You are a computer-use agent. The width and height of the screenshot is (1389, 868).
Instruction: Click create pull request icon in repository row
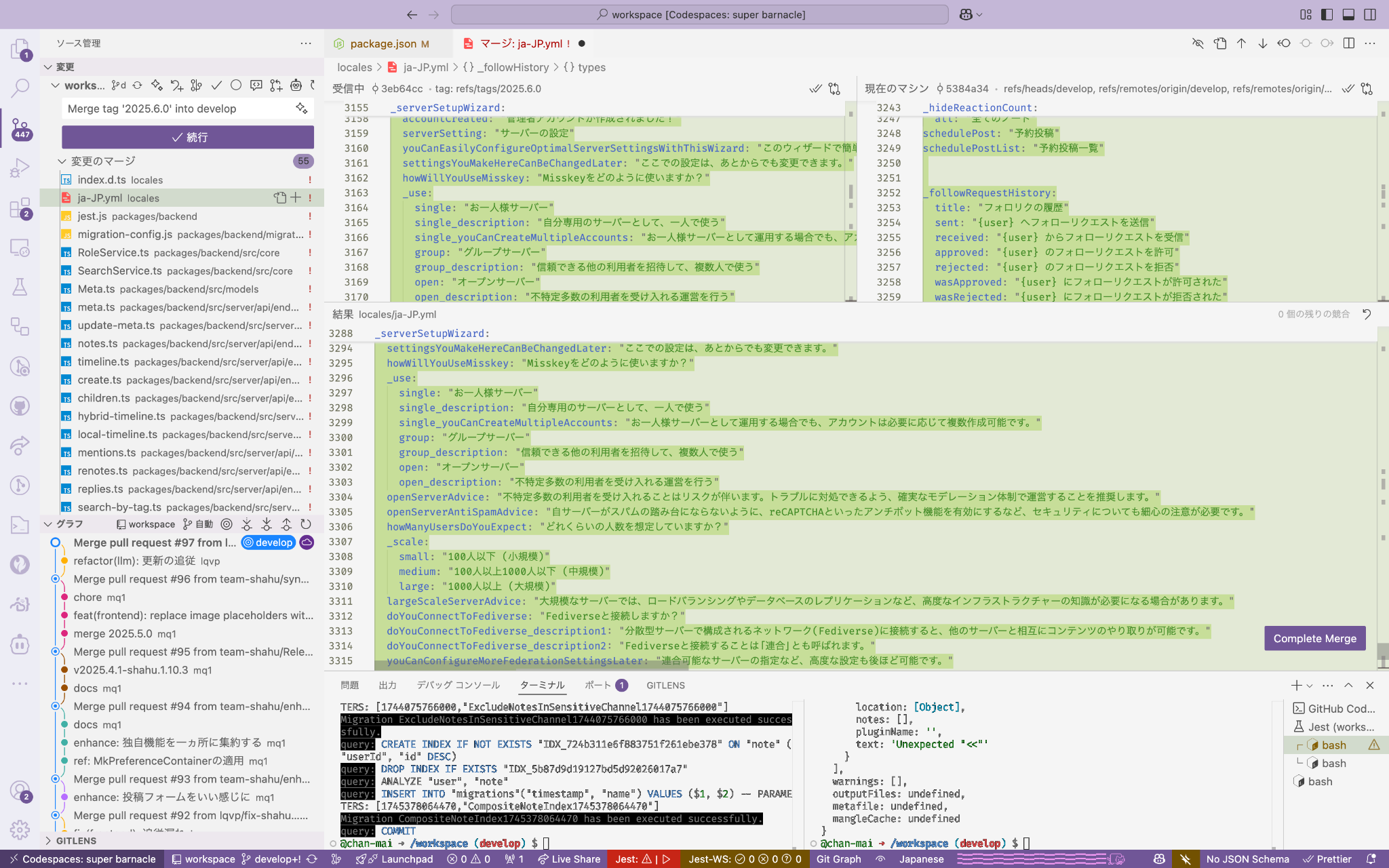click(x=275, y=85)
